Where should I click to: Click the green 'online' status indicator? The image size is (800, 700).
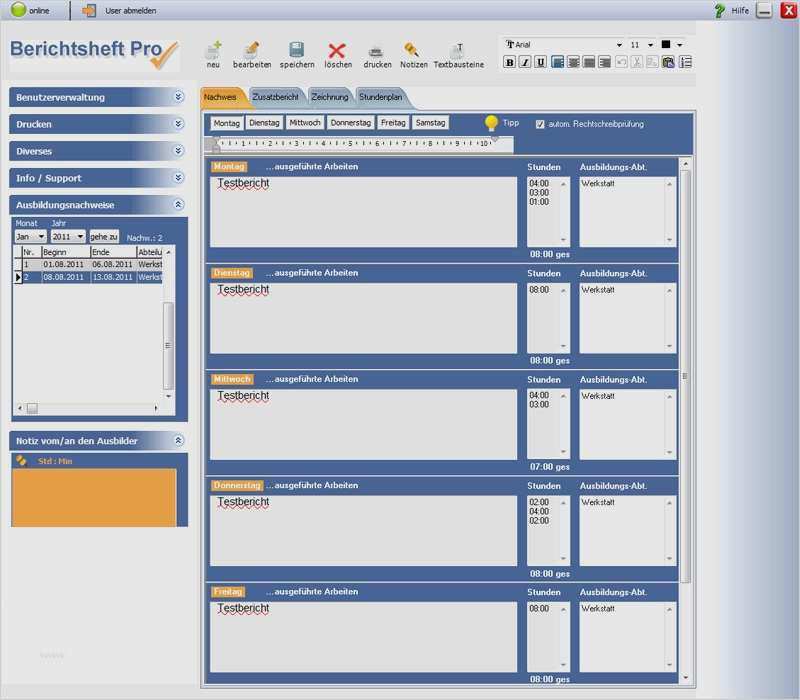click(18, 9)
